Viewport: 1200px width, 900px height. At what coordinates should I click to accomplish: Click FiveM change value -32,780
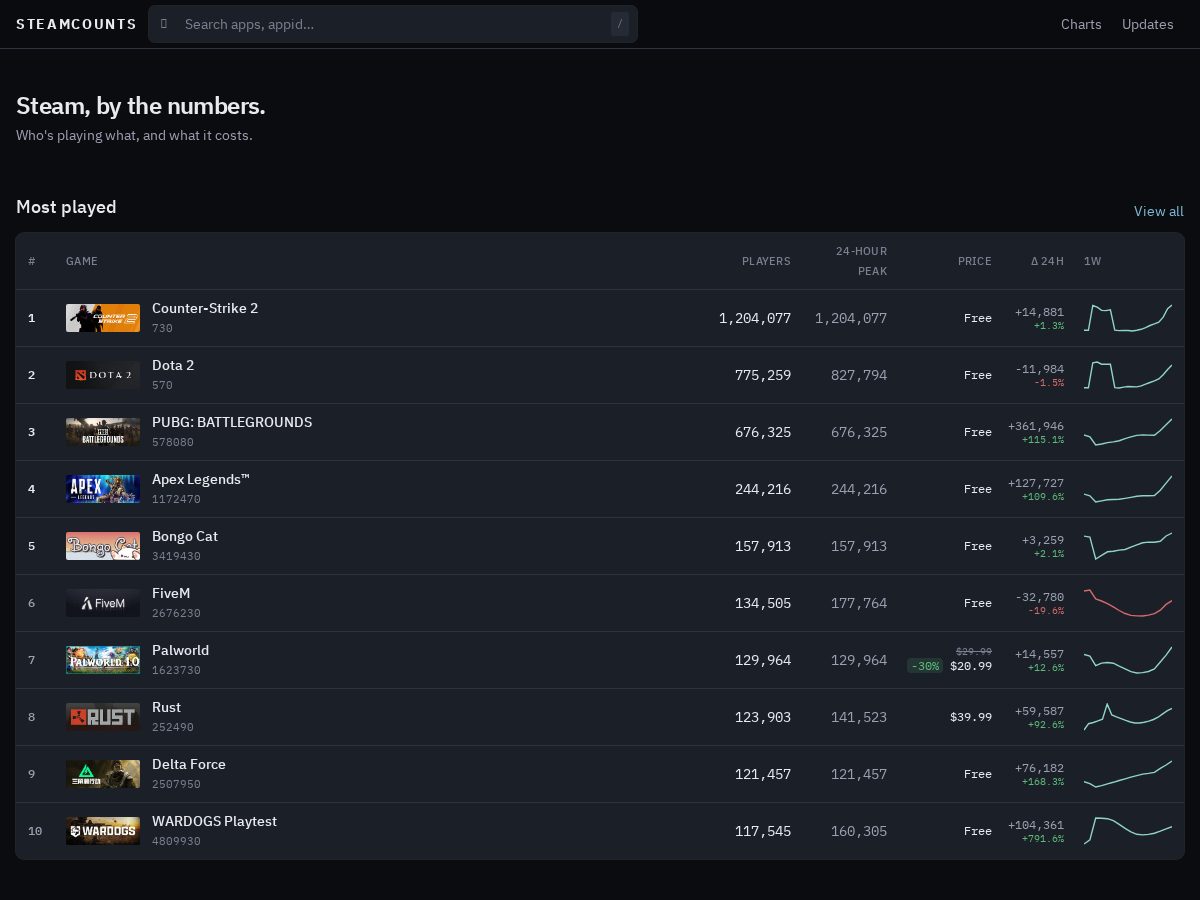[1040, 597]
